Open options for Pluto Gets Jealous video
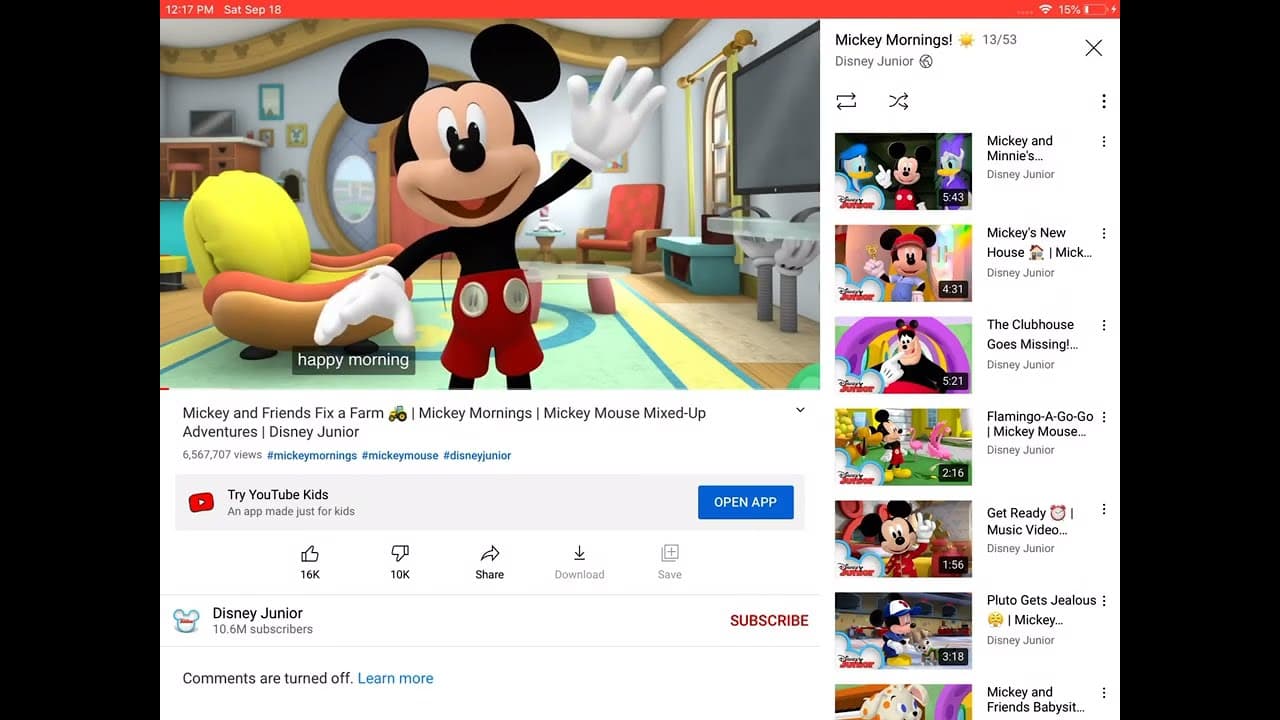Viewport: 1280px width, 720px height. [x=1104, y=601]
